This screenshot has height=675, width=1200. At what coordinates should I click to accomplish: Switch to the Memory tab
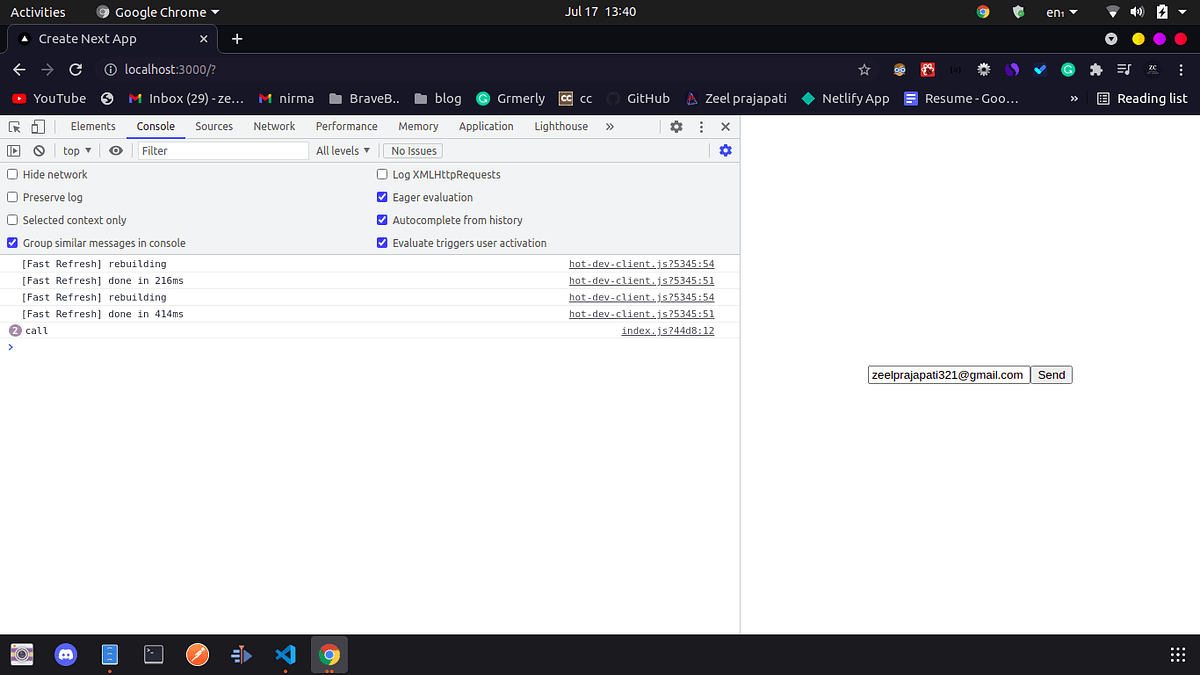(418, 127)
